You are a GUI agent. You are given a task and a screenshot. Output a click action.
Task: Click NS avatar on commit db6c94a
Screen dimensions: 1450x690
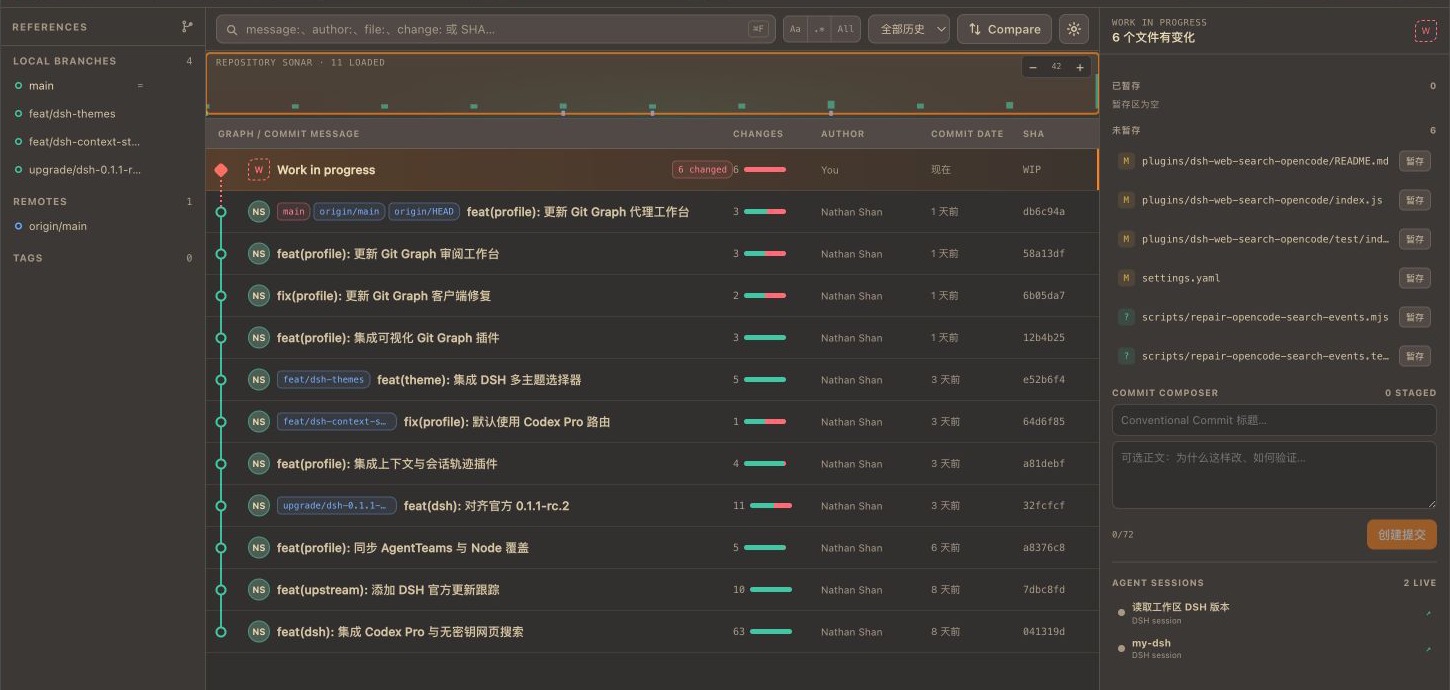point(259,212)
